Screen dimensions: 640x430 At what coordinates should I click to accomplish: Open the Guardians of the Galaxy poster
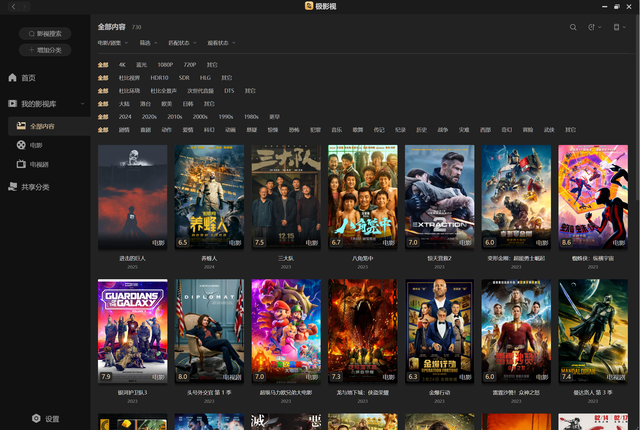click(132, 331)
